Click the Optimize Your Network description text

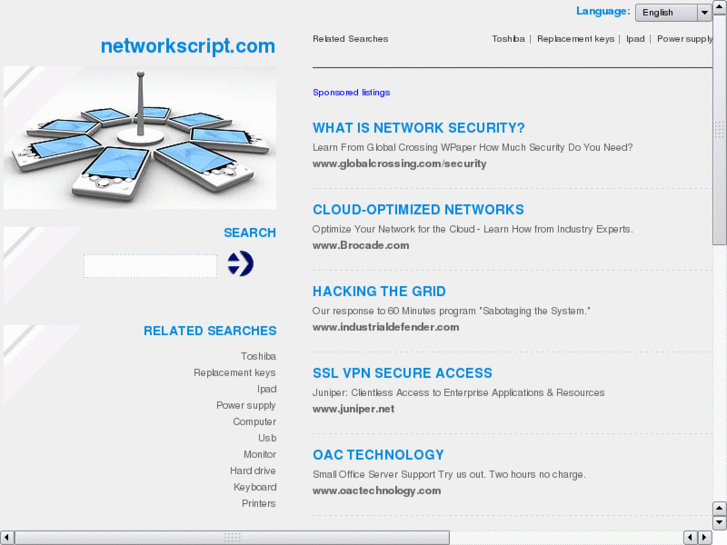[472, 229]
